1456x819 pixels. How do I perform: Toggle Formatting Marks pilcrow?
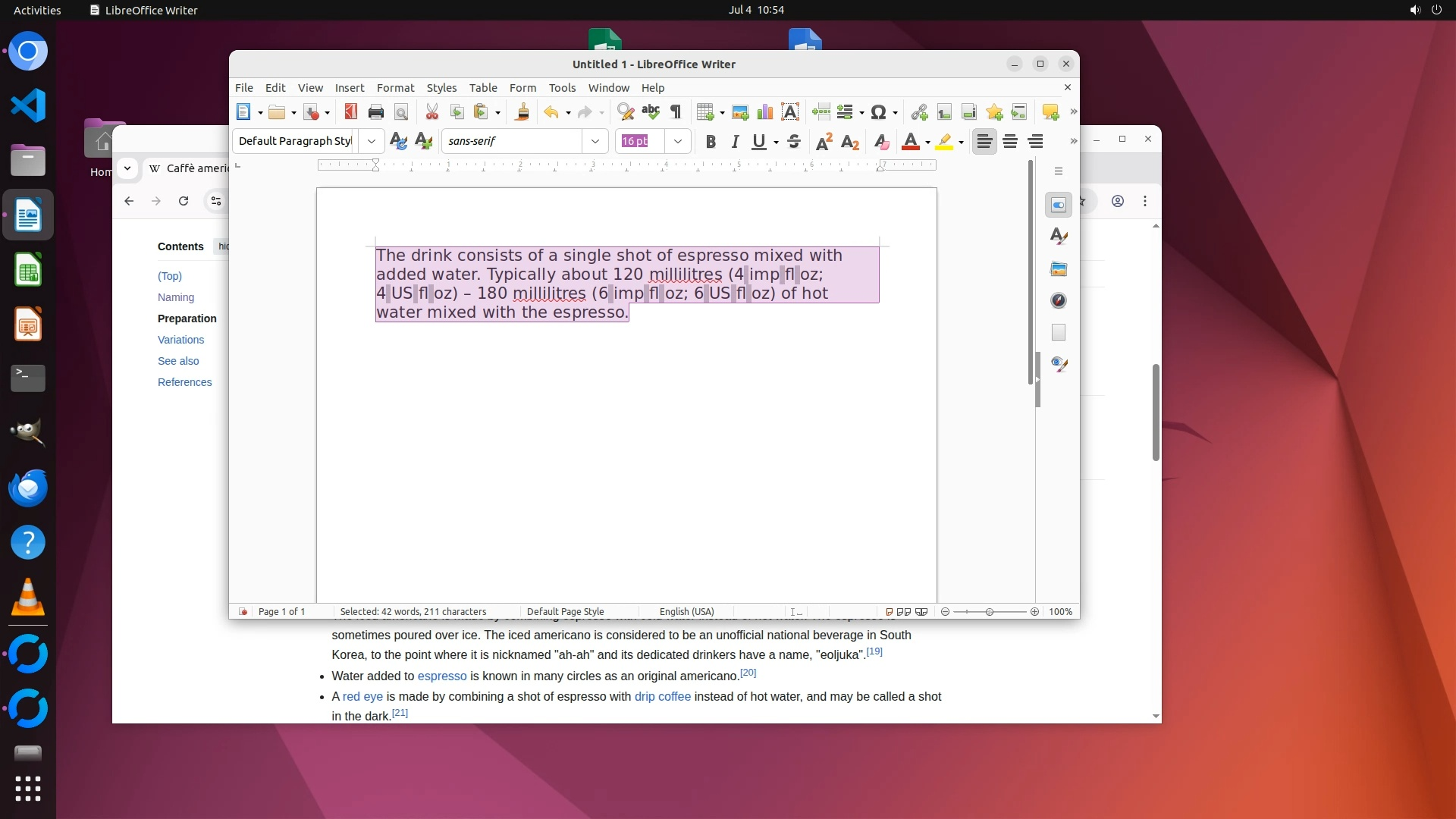pos(676,112)
